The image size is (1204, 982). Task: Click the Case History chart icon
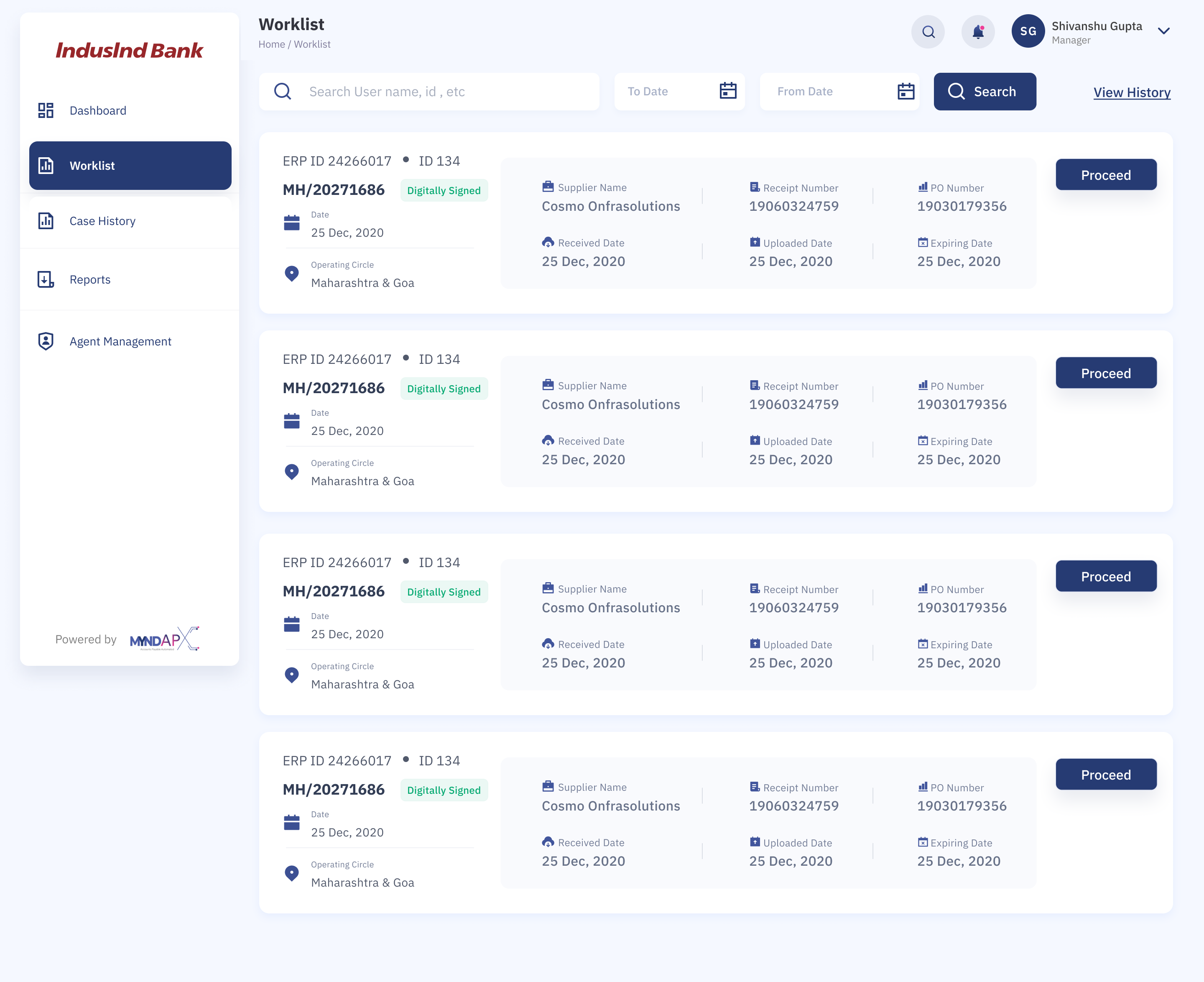(46, 220)
